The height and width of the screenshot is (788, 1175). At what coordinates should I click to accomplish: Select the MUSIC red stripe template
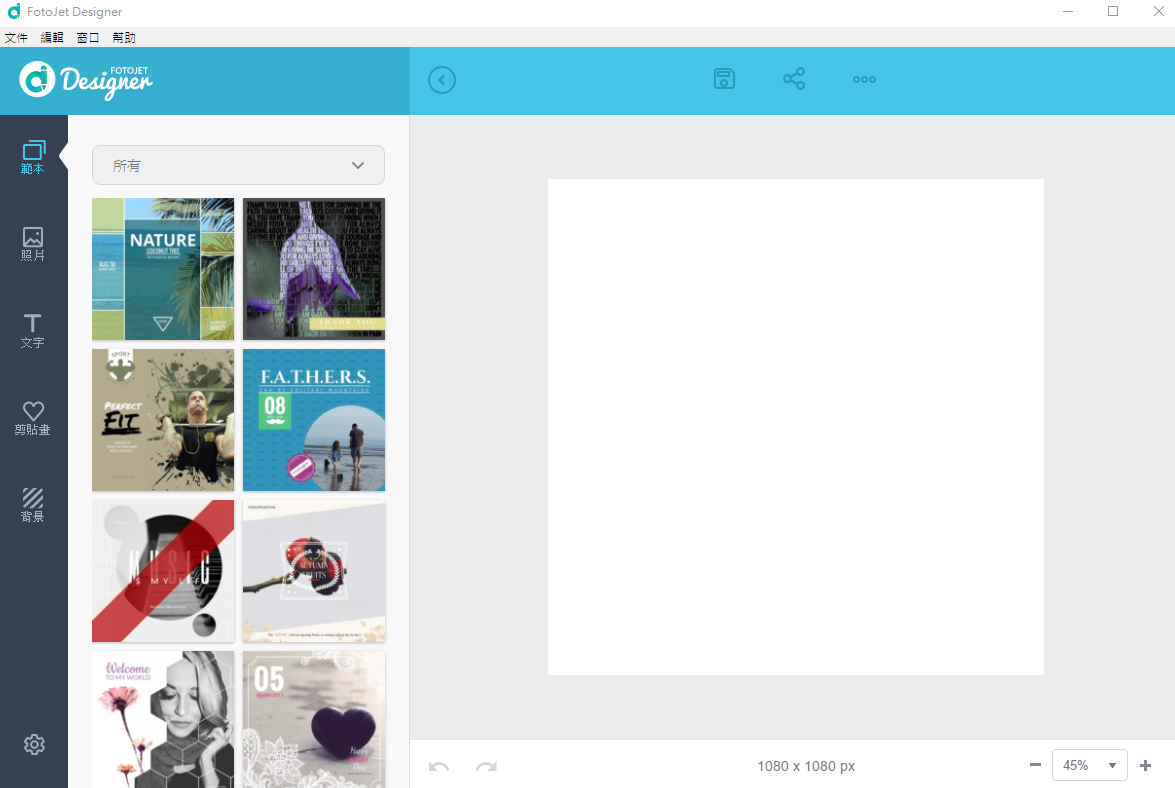(163, 571)
